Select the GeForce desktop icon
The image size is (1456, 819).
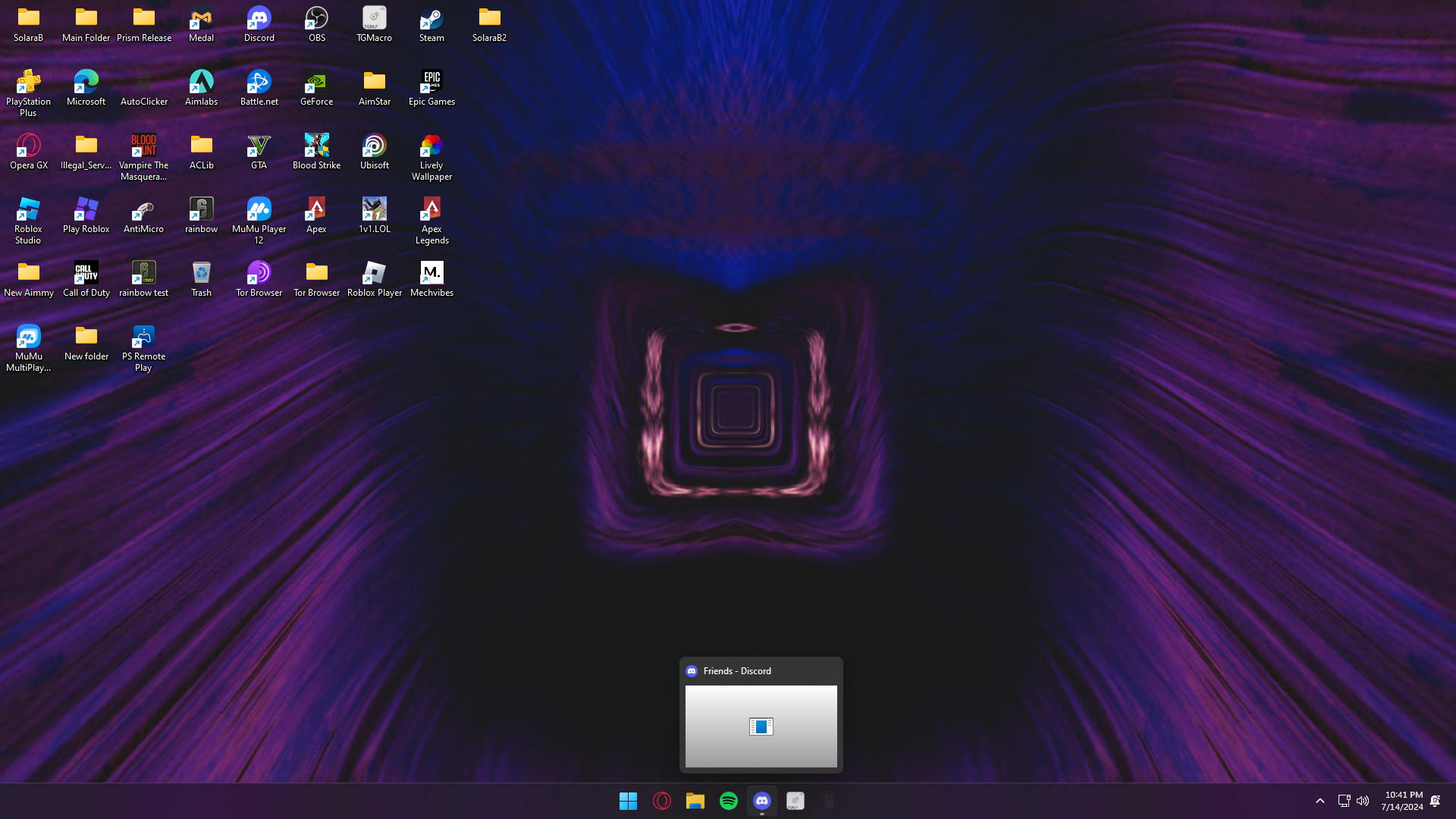pyautogui.click(x=316, y=87)
